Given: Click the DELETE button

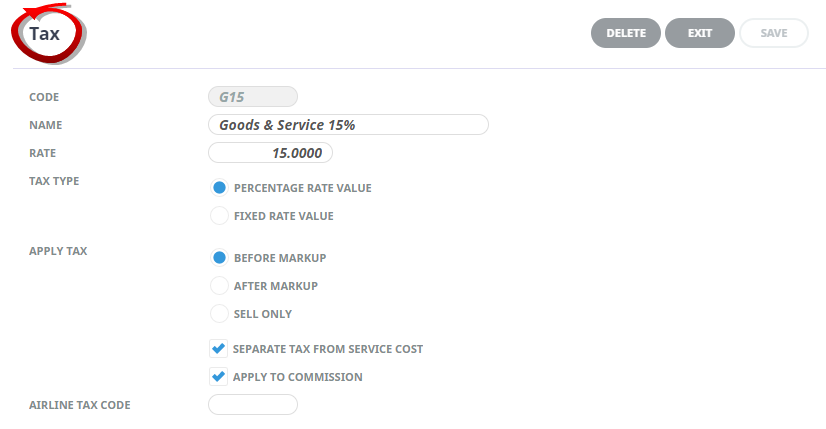Looking at the screenshot, I should tap(626, 33).
